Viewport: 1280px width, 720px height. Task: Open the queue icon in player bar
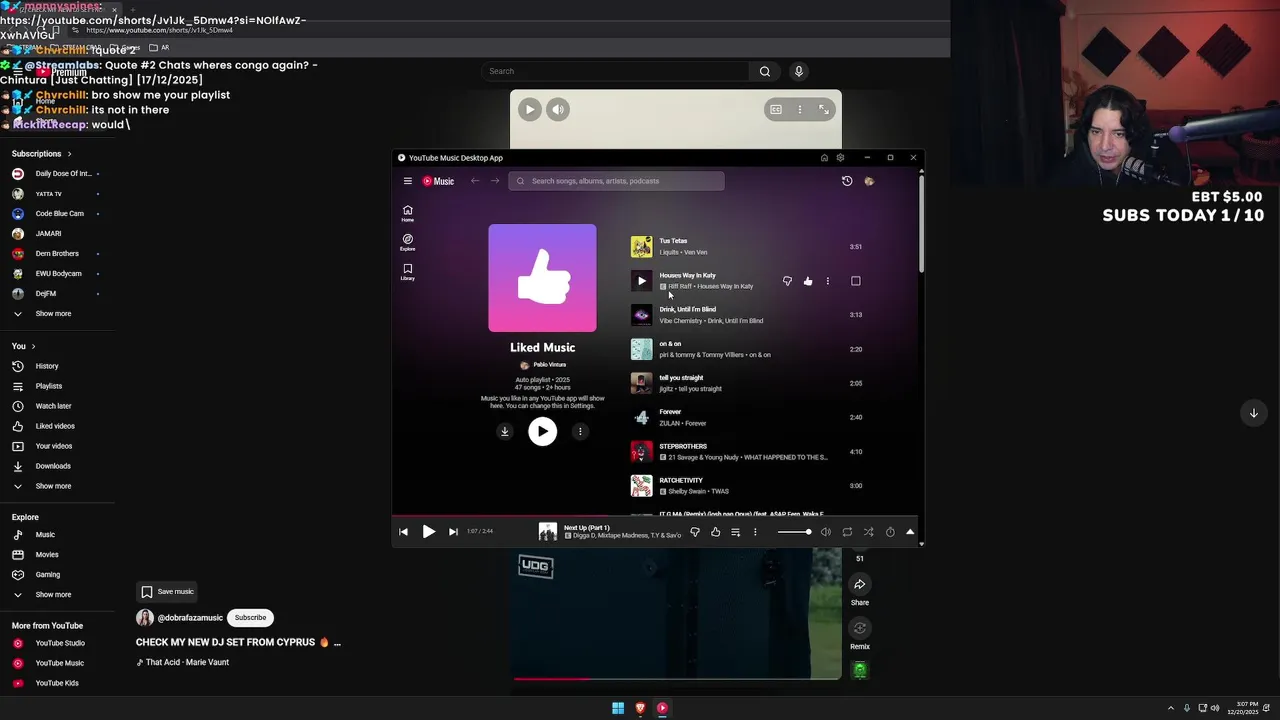click(x=735, y=532)
